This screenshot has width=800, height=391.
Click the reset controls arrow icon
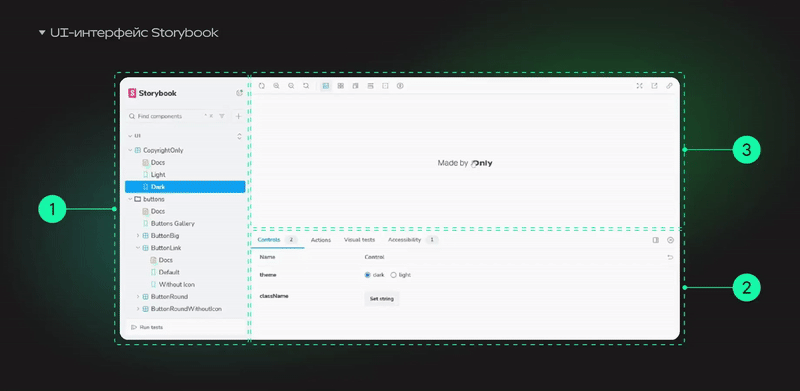coord(670,257)
